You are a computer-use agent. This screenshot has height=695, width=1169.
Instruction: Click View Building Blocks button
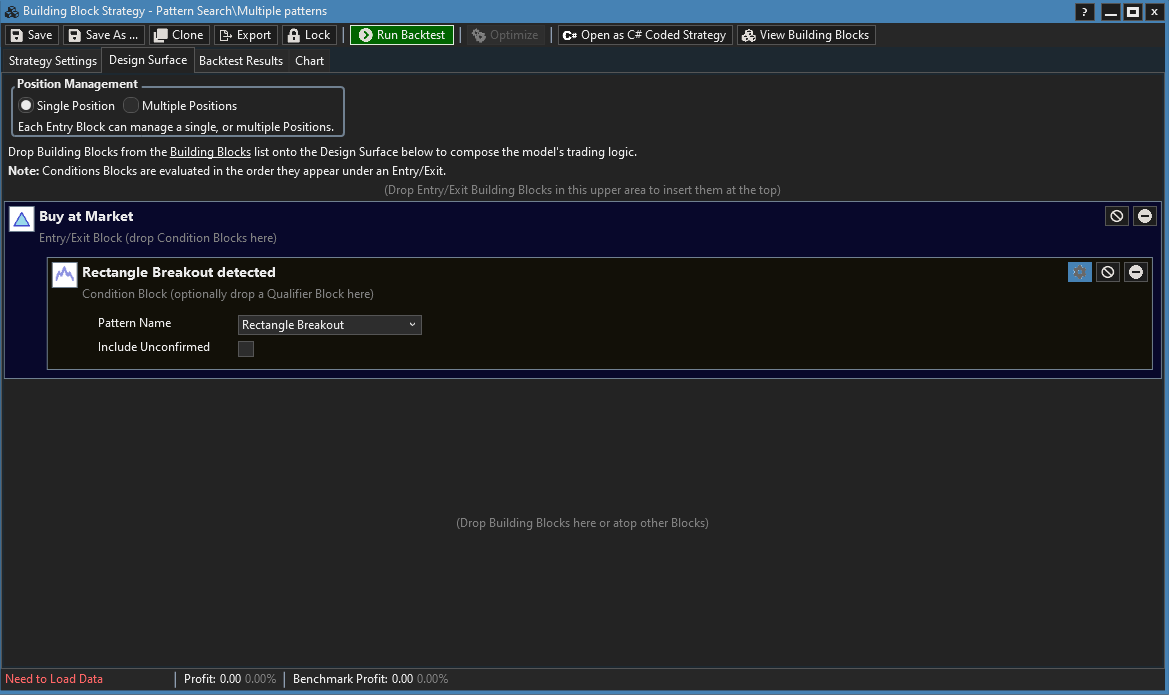(x=806, y=35)
